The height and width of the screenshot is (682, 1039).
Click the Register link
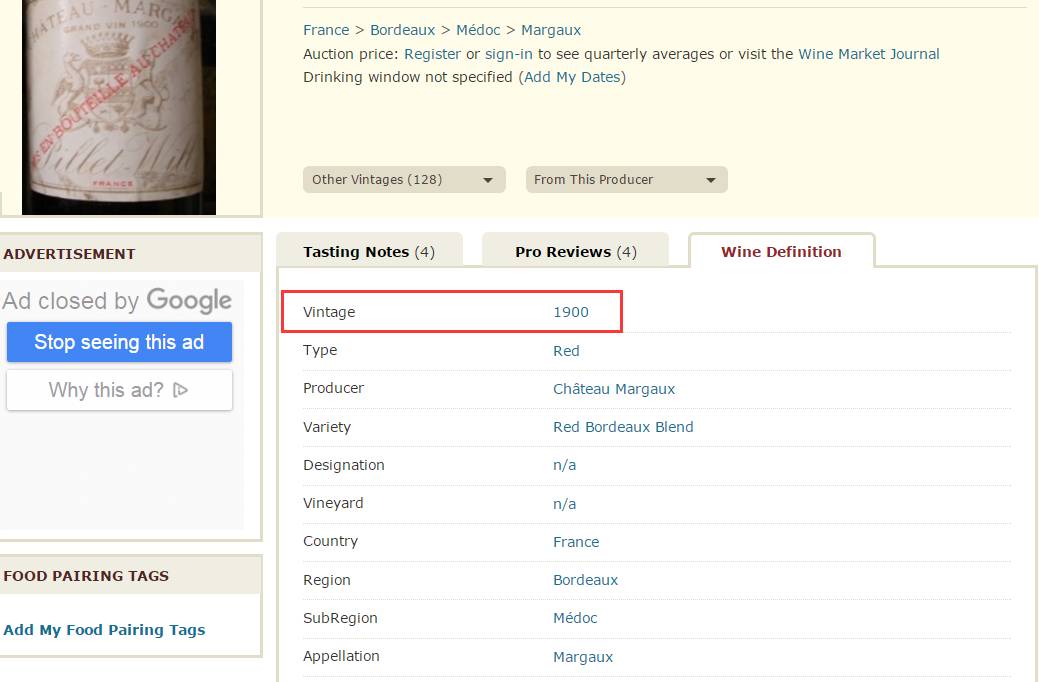[x=432, y=54]
